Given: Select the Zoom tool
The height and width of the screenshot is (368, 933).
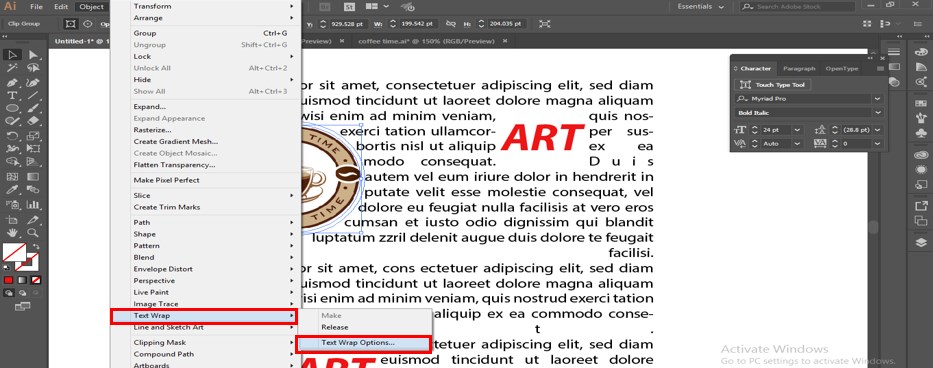Looking at the screenshot, I should point(33,233).
